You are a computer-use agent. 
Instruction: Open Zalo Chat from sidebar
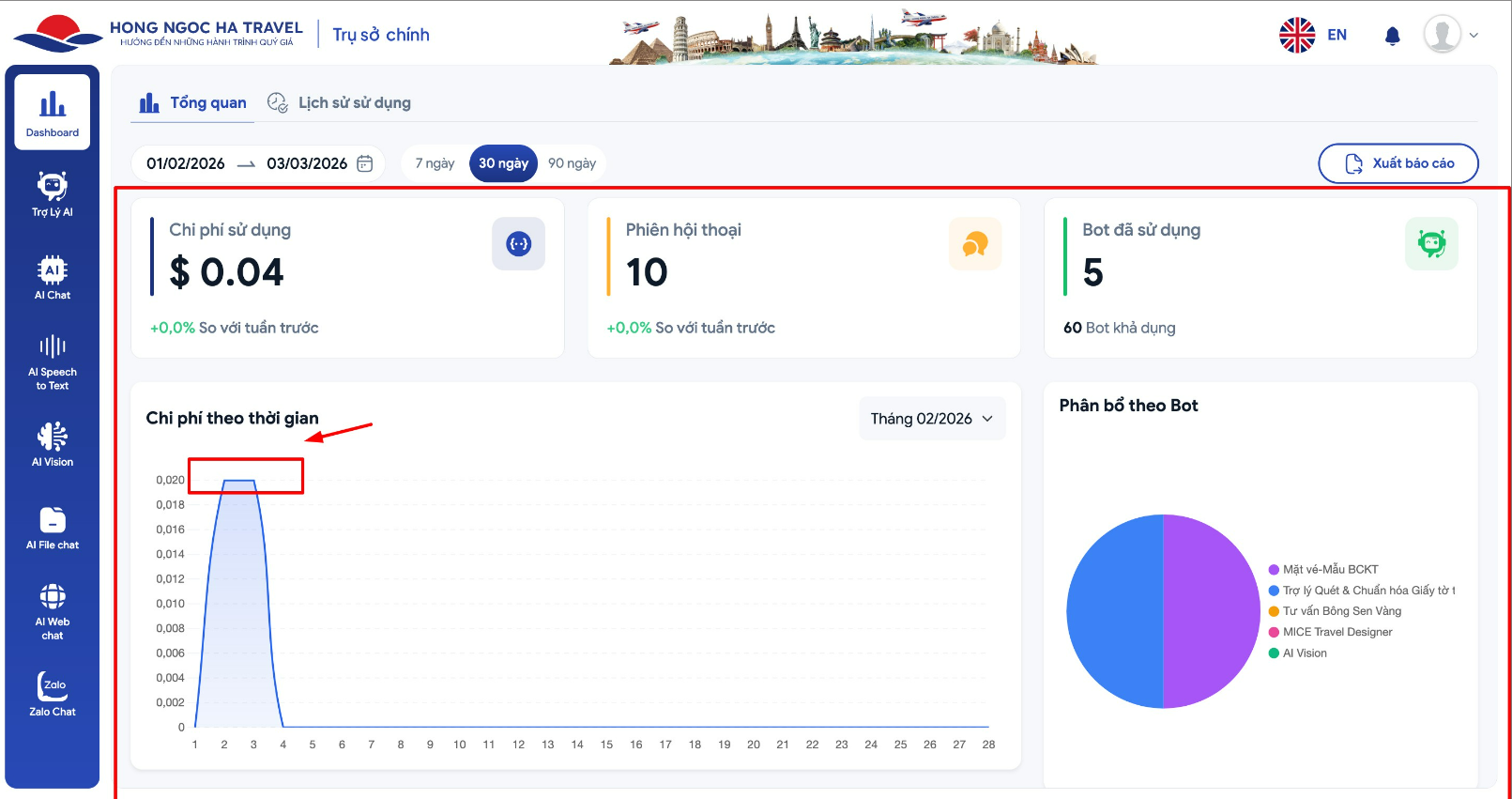(x=53, y=694)
